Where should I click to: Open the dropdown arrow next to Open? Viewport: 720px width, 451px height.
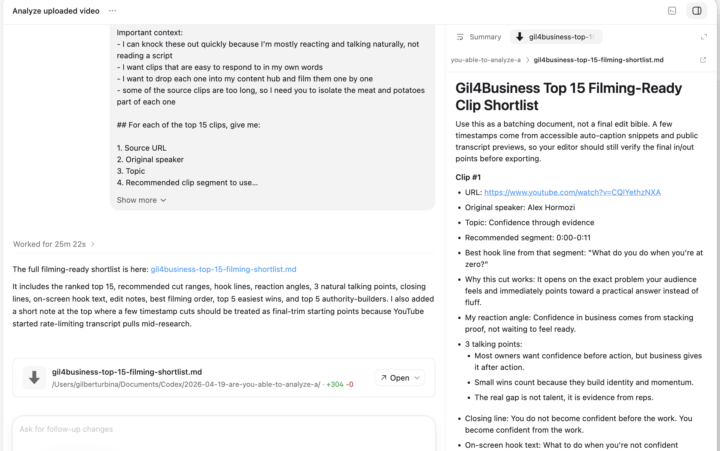click(417, 378)
